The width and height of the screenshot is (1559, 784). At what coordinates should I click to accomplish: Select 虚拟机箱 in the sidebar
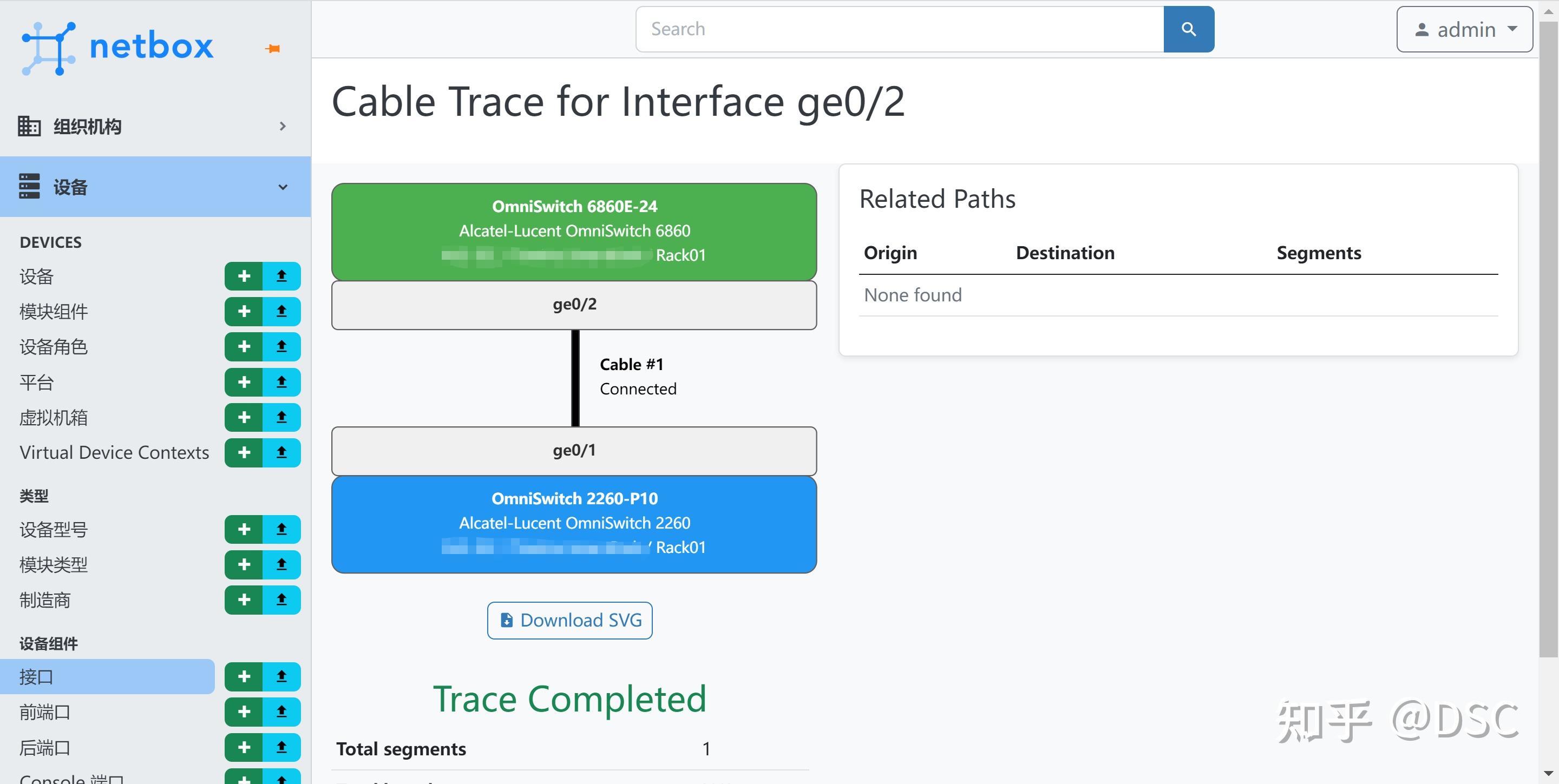tap(54, 417)
